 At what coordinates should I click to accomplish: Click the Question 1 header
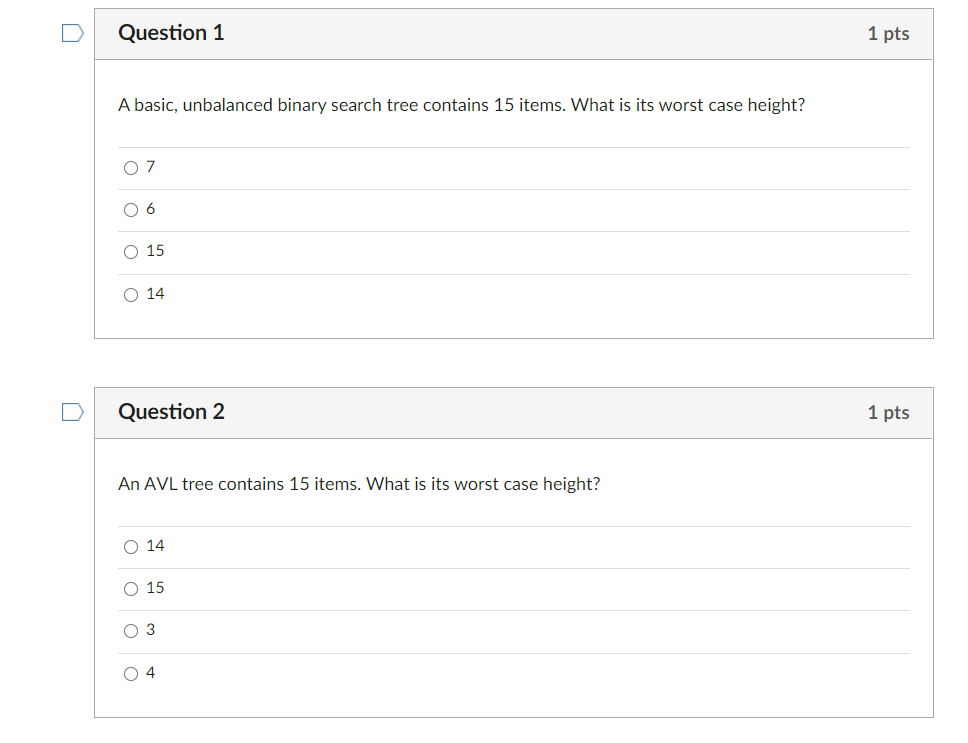tap(171, 32)
